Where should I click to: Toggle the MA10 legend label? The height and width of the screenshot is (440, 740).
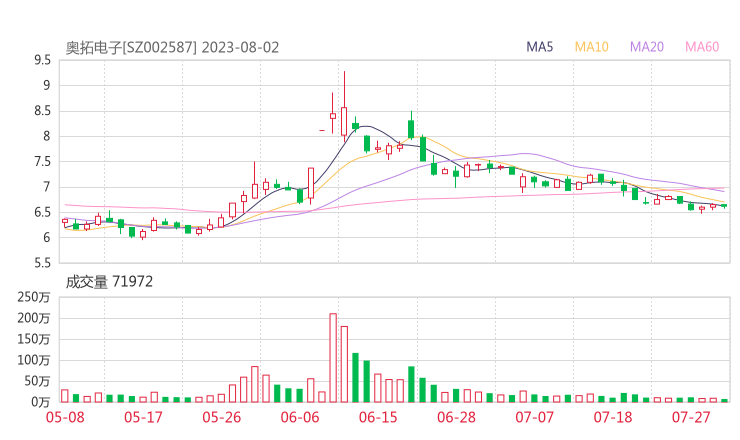pos(591,47)
